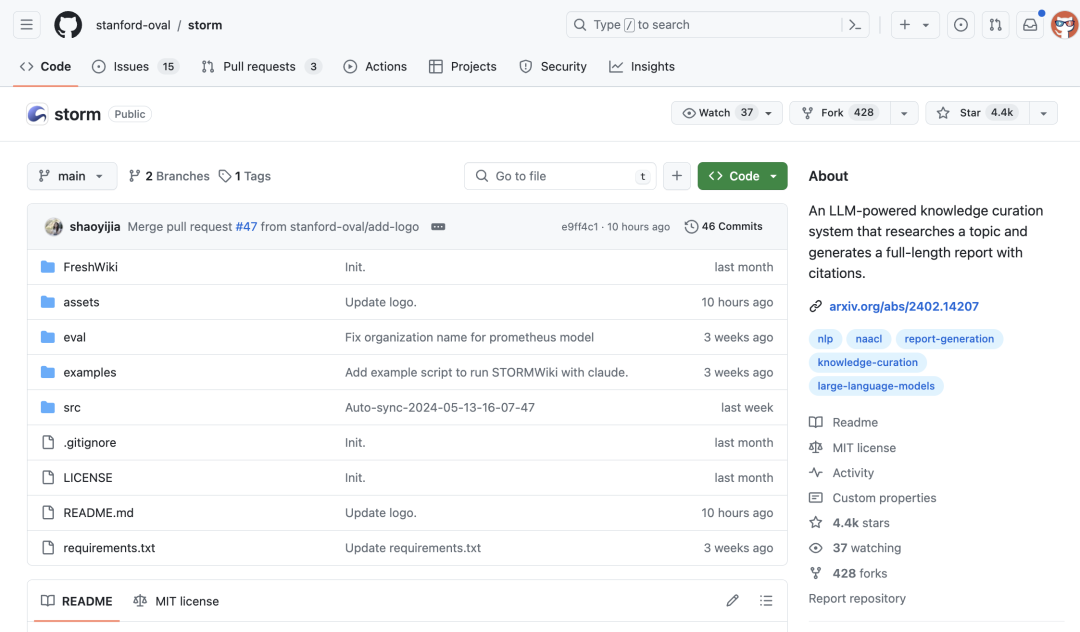Open the examples folder

pyautogui.click(x=90, y=372)
